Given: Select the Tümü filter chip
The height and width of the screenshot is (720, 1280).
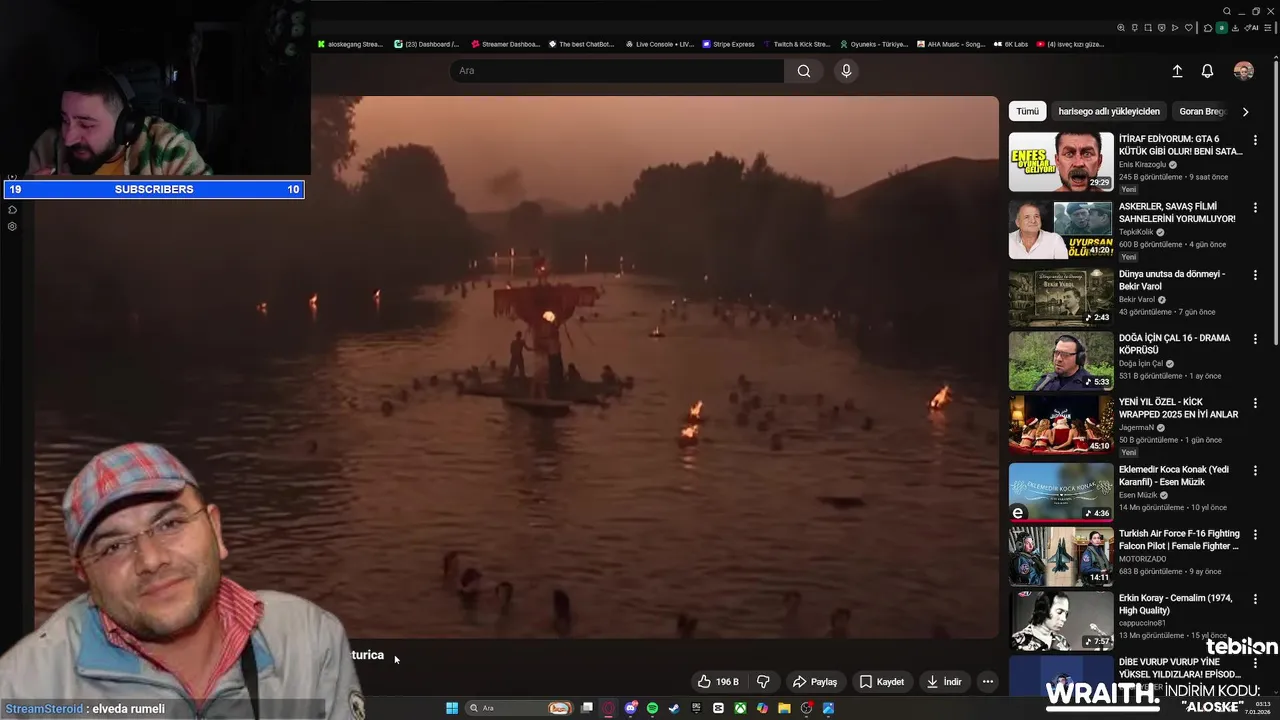Looking at the screenshot, I should (1027, 111).
